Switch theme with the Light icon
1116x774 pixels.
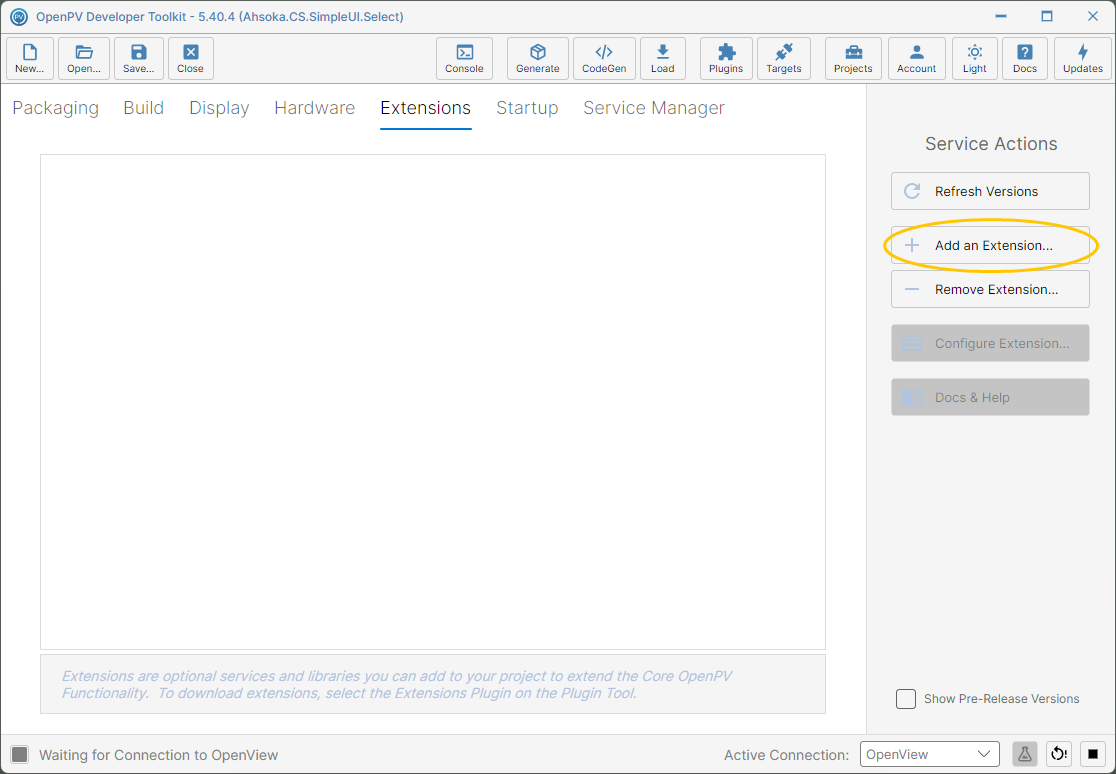coord(975,58)
